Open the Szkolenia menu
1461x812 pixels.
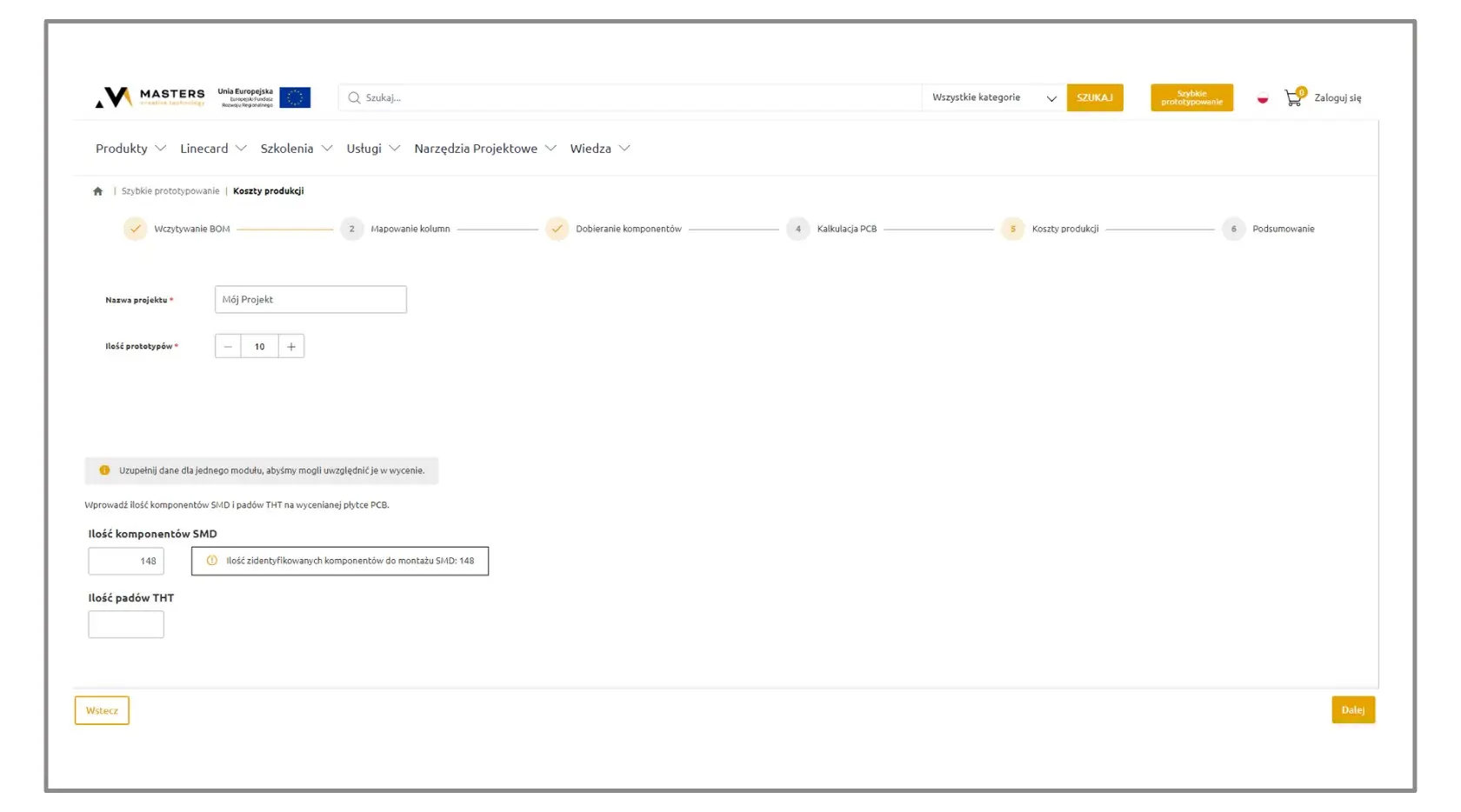coord(296,149)
